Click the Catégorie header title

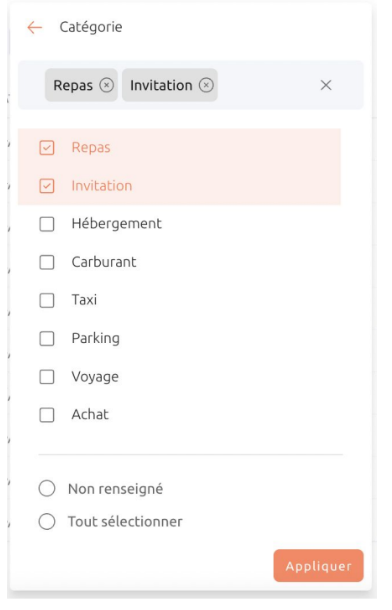click(x=91, y=27)
